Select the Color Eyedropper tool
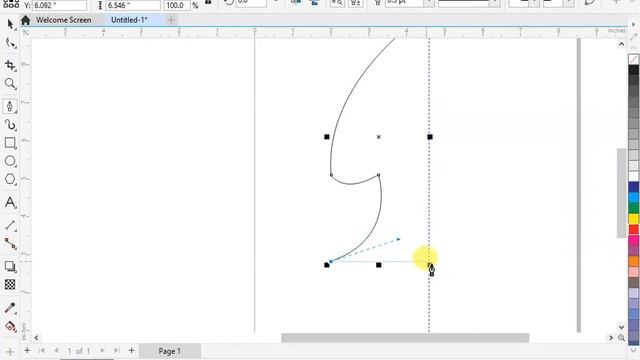640x360 pixels. (10, 308)
